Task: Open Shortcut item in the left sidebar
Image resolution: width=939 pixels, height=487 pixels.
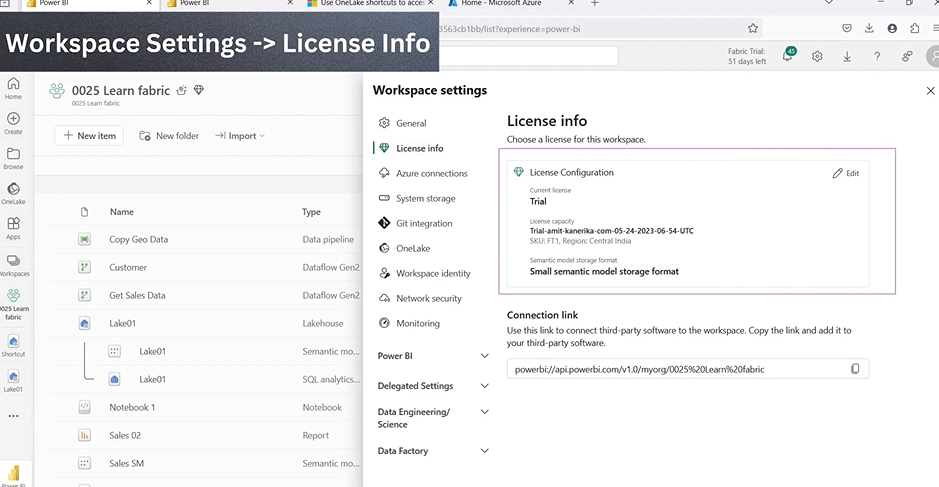Action: [x=13, y=346]
